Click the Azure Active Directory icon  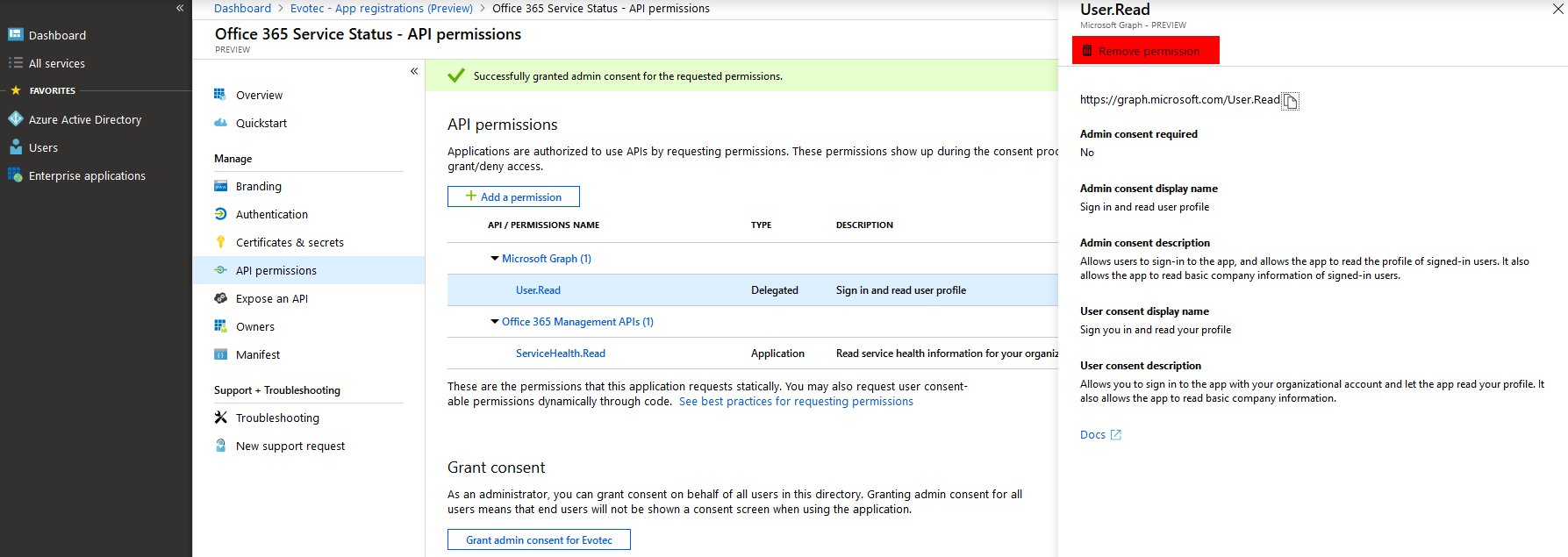[x=15, y=119]
